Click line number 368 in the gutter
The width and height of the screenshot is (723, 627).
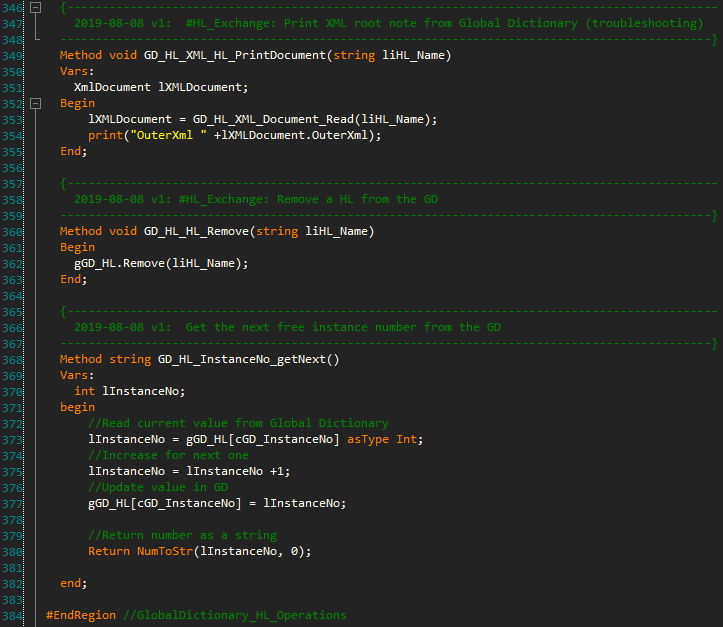pos(12,360)
